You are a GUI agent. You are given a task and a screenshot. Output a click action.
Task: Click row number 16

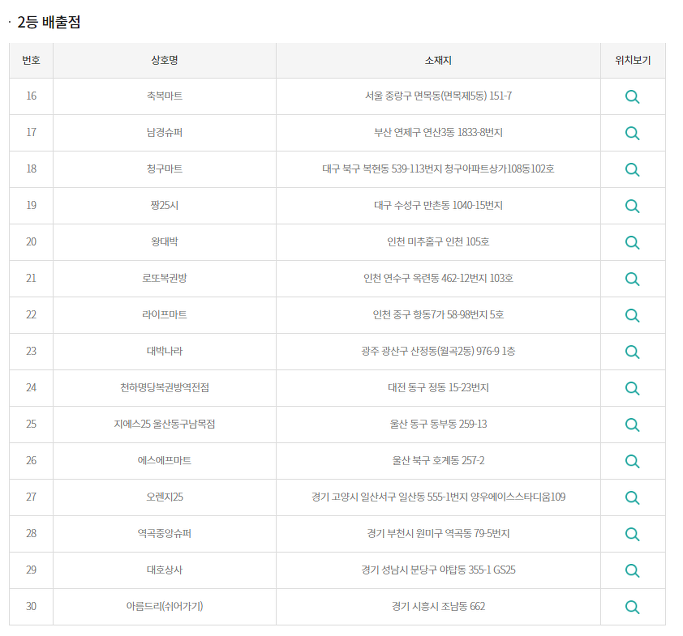tap(31, 96)
